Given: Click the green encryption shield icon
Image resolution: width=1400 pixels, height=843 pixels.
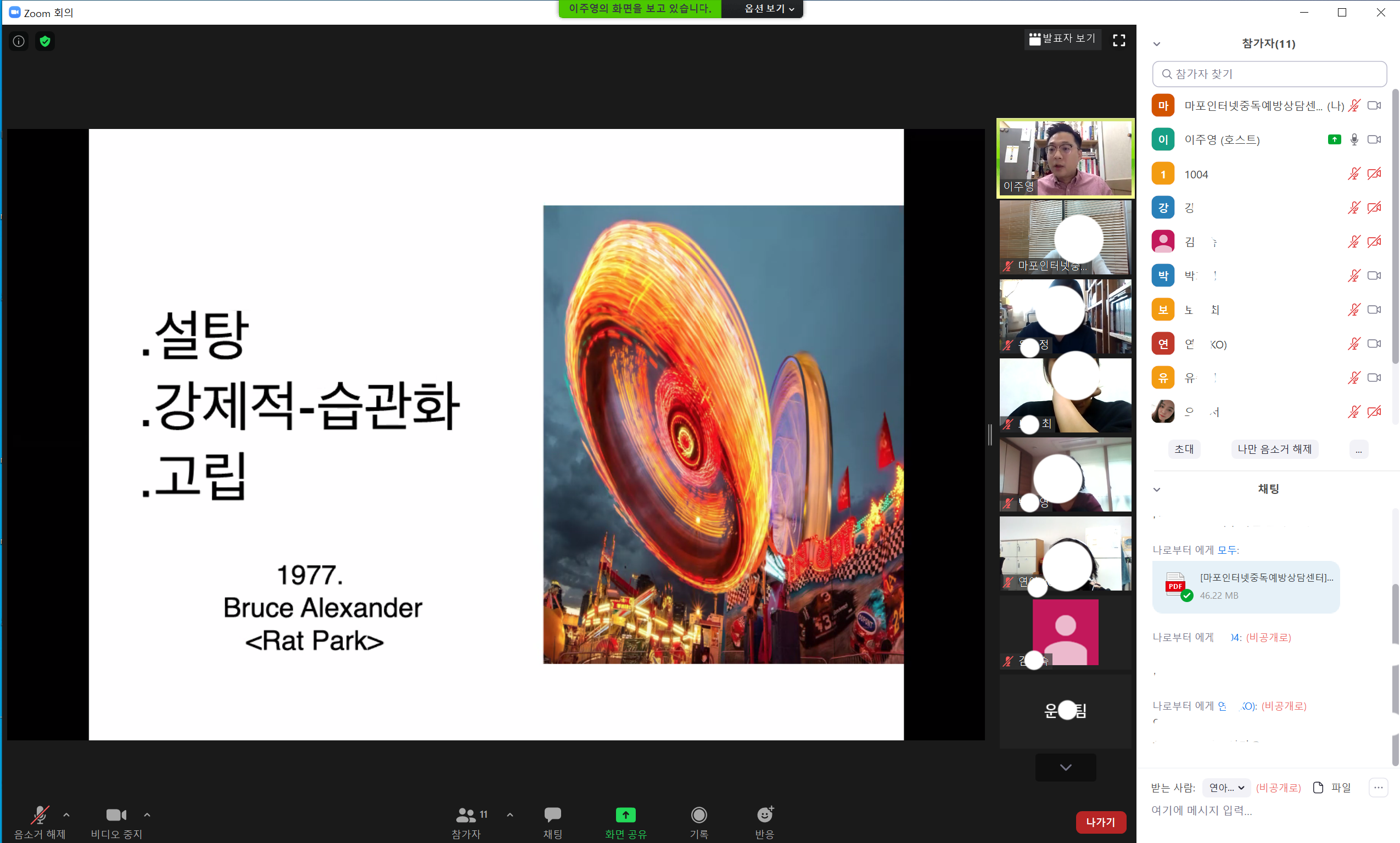Looking at the screenshot, I should coord(45,41).
